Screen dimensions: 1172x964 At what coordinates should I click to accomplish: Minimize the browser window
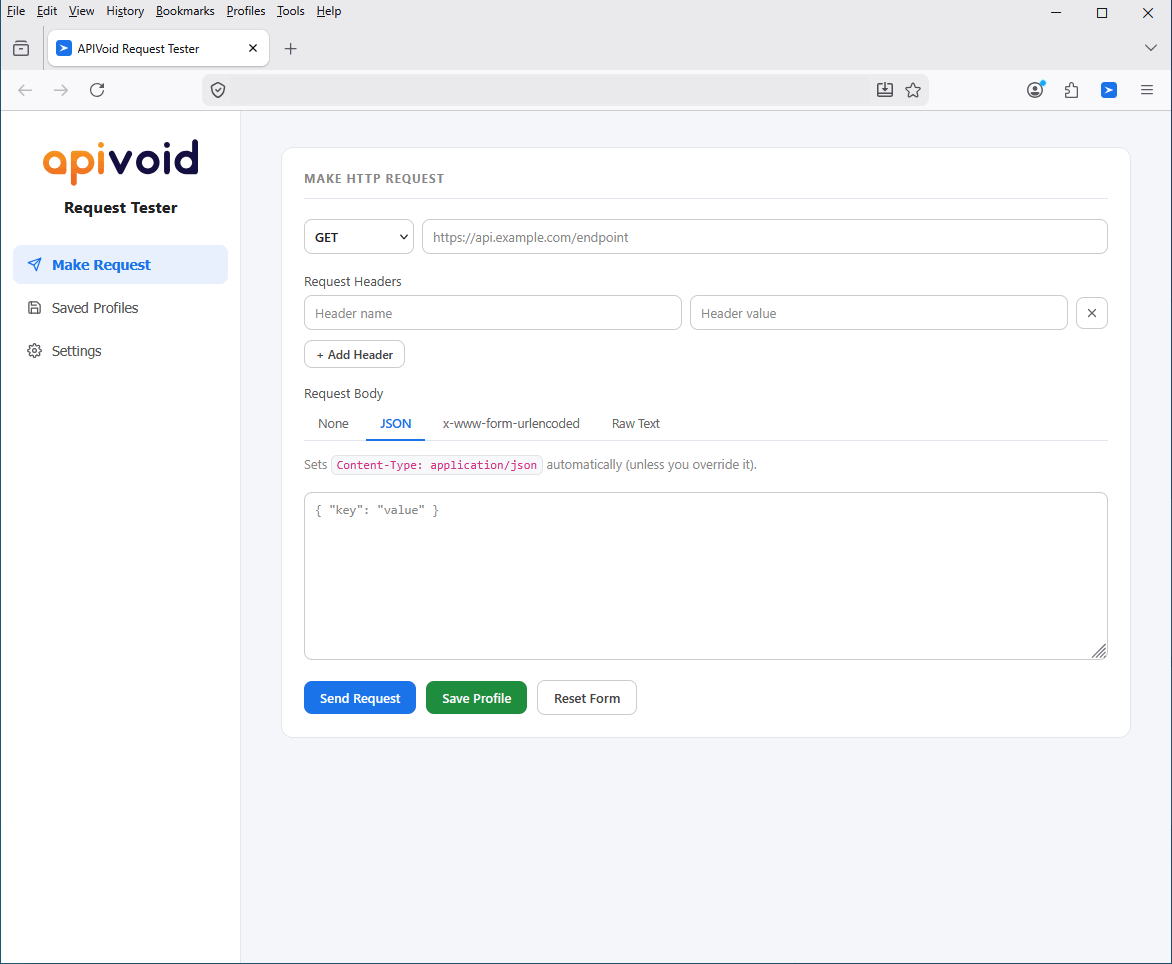point(1055,13)
